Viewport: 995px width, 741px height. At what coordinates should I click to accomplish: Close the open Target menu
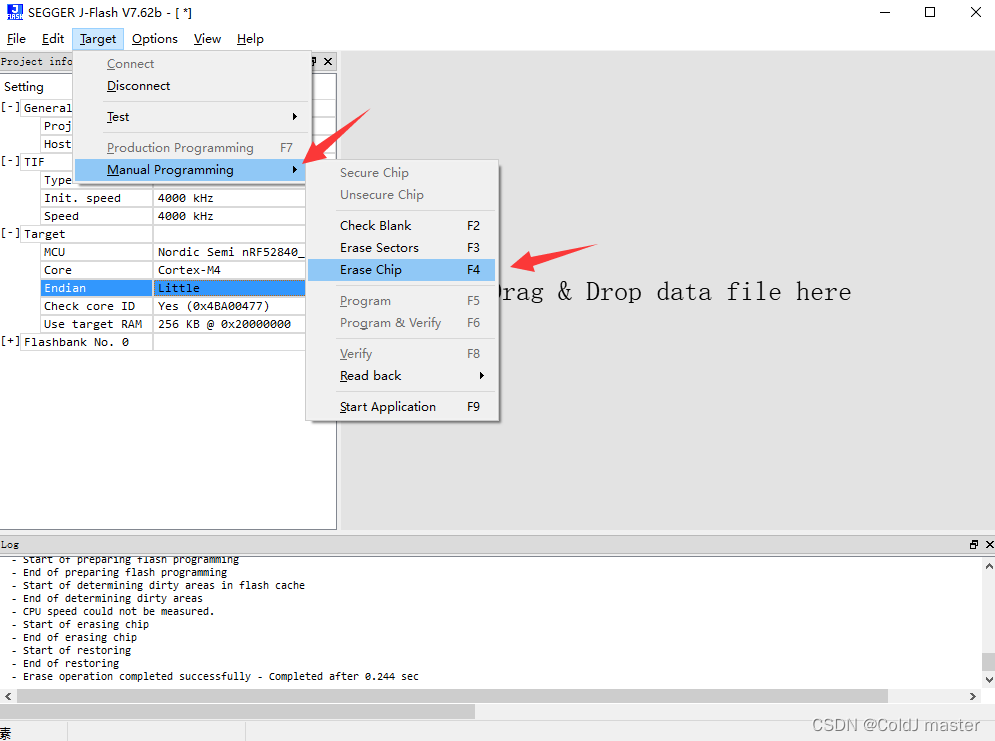pos(98,39)
